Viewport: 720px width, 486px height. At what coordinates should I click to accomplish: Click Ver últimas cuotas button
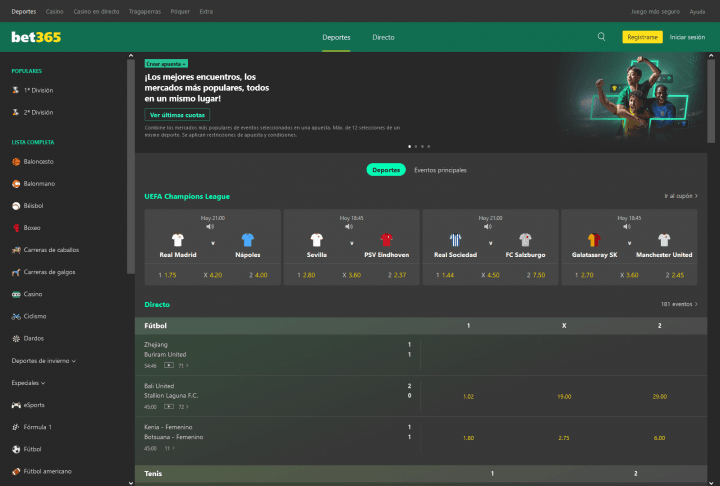click(177, 115)
